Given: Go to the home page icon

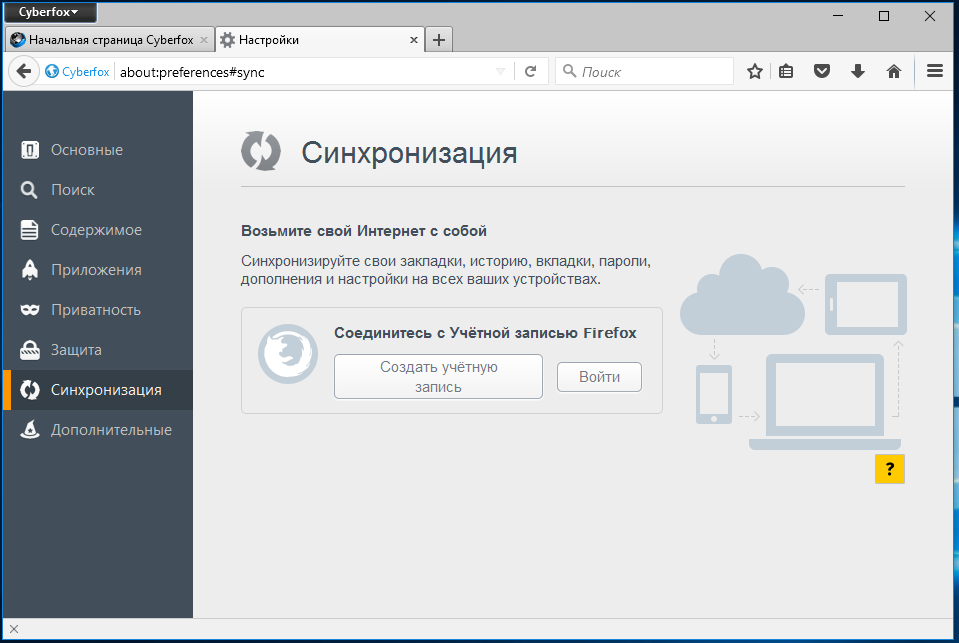Looking at the screenshot, I should pyautogui.click(x=894, y=72).
